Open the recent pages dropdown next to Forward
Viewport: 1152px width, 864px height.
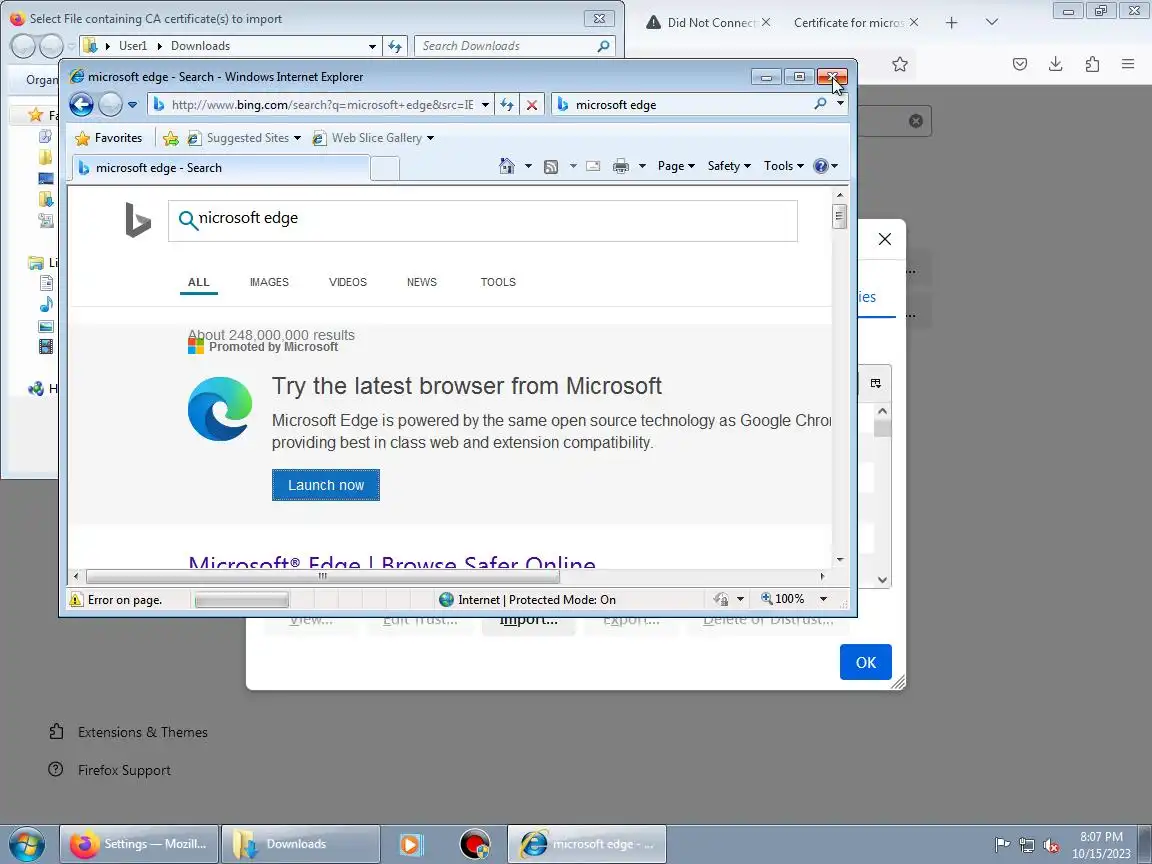click(132, 104)
